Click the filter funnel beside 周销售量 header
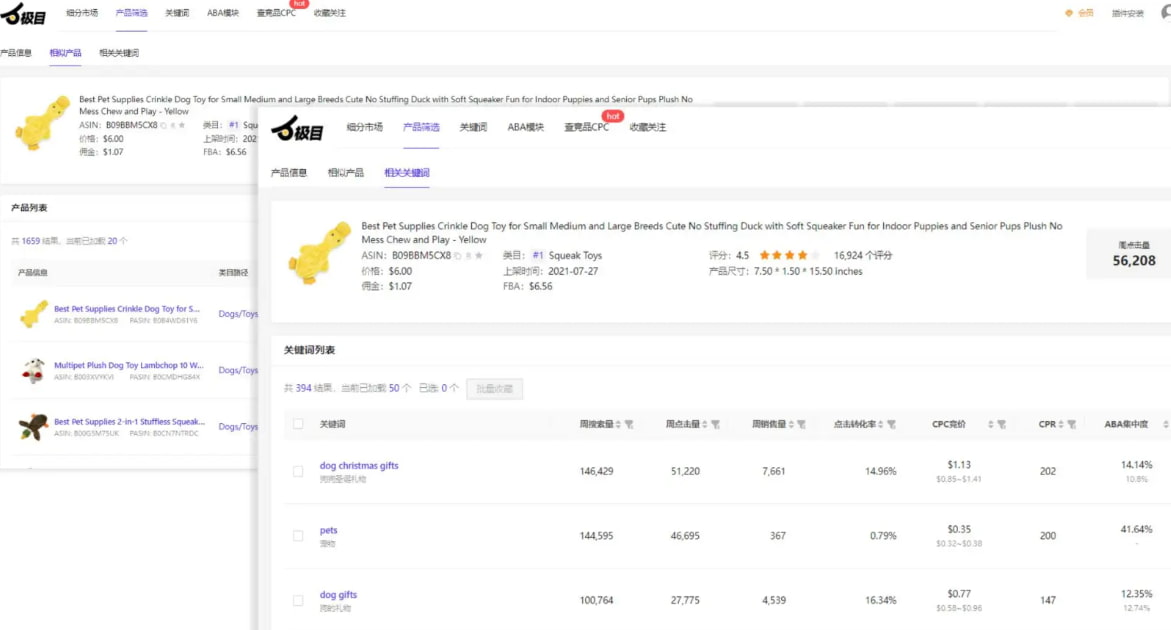This screenshot has width=1171, height=630. click(x=802, y=425)
